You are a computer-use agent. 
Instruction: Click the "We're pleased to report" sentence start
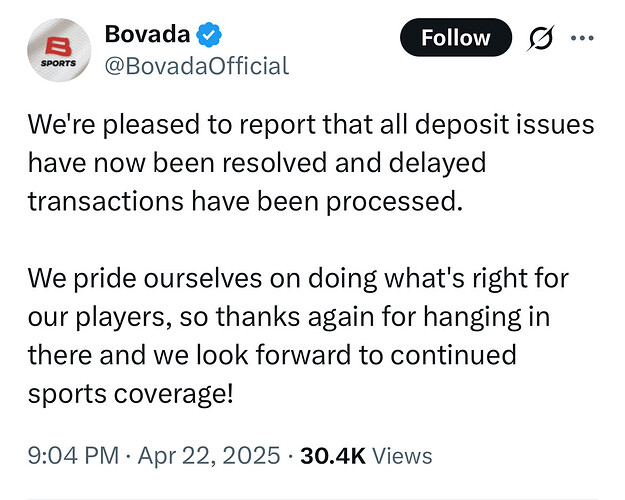(x=130, y=126)
